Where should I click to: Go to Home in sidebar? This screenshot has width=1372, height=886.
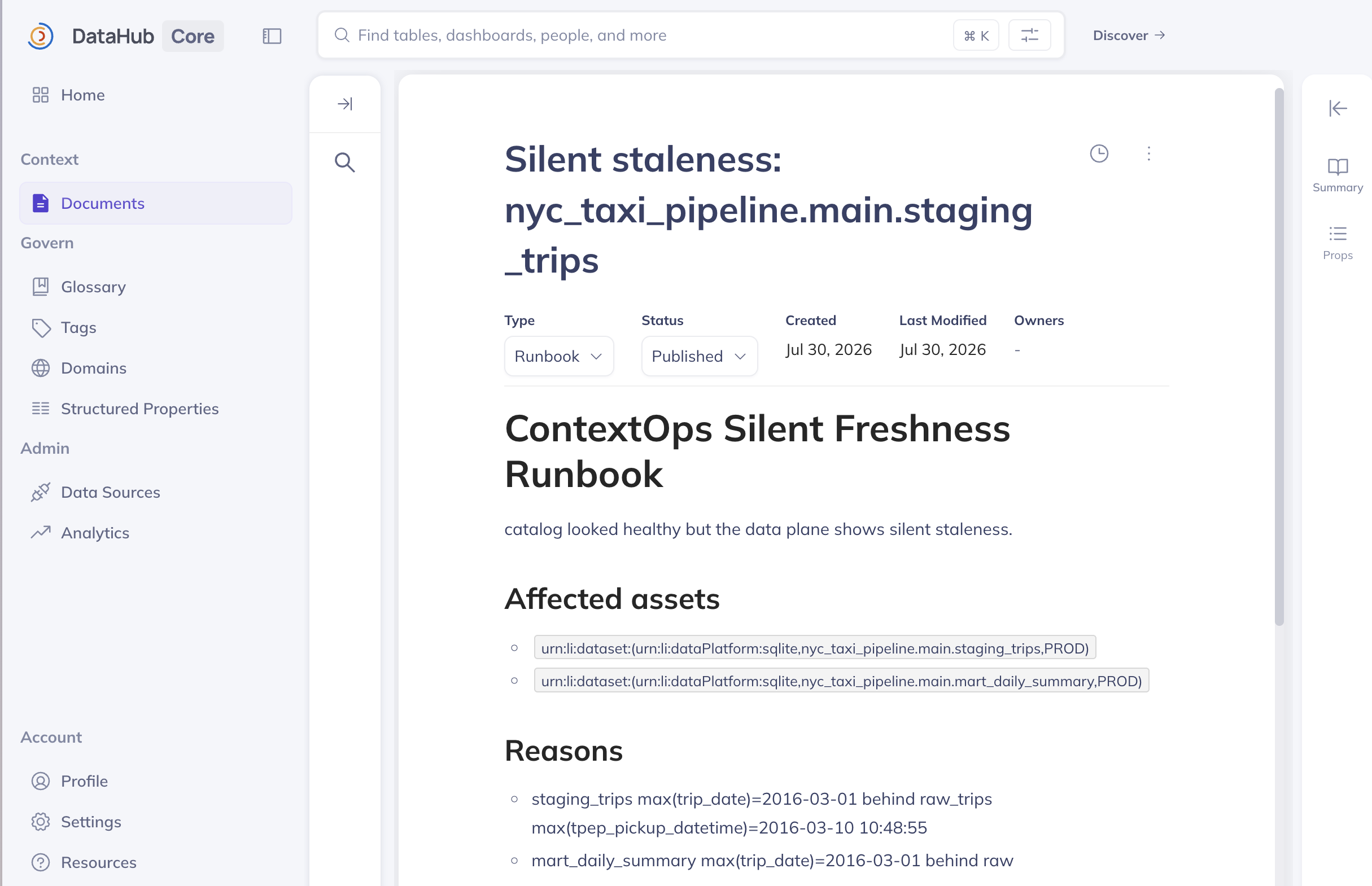155,95
